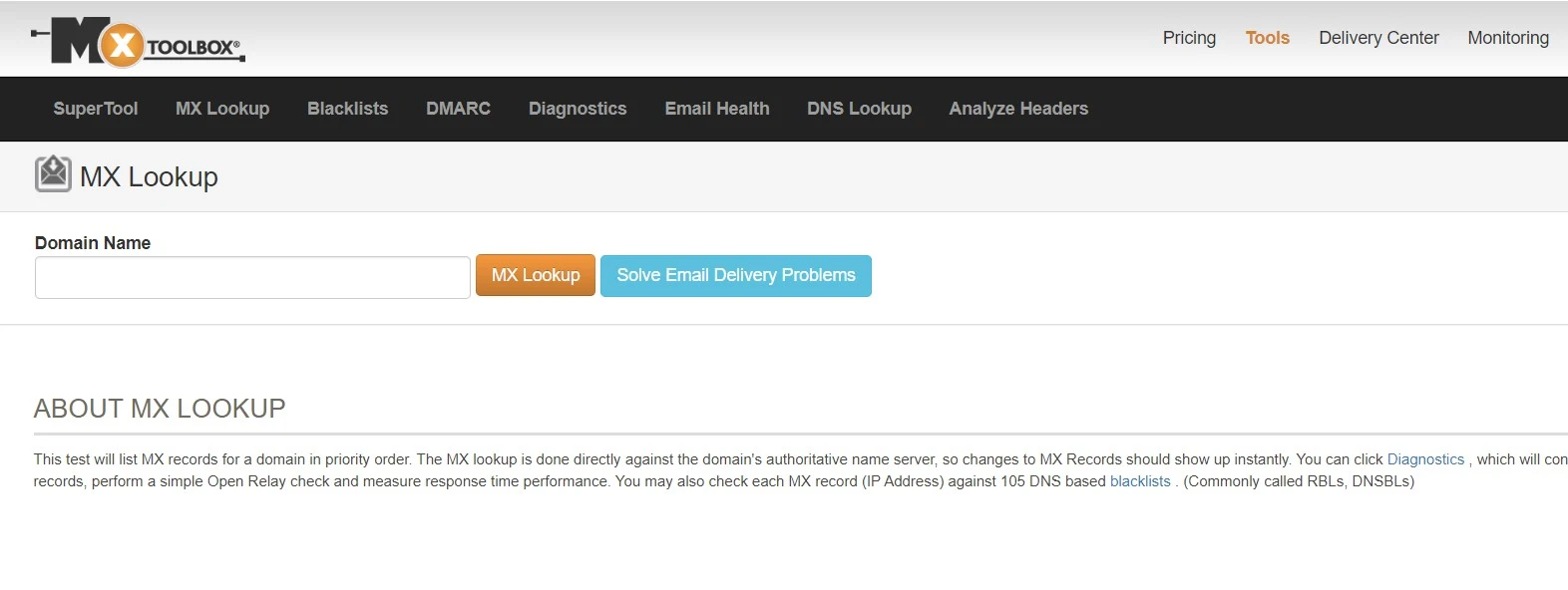Screen dimensions: 1568x590
Task: Switch to the SuperTool tab
Action: pos(96,109)
